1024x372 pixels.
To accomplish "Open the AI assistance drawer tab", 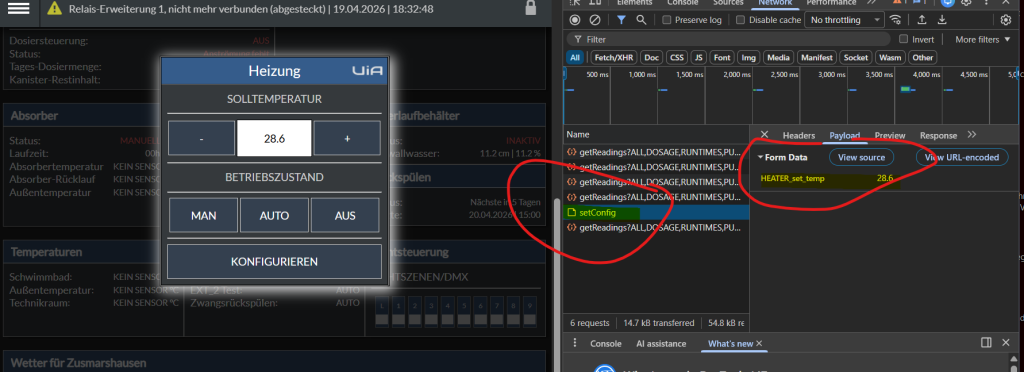I will [x=662, y=343].
